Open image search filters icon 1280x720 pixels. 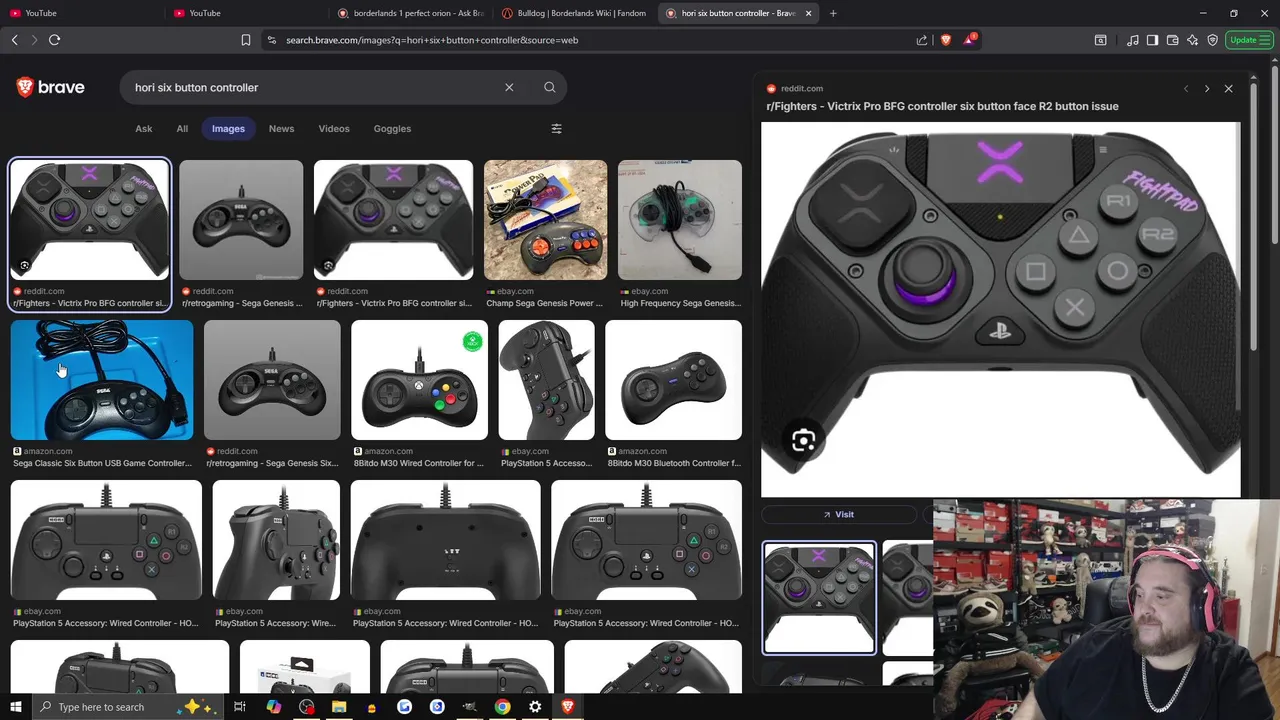(x=557, y=128)
